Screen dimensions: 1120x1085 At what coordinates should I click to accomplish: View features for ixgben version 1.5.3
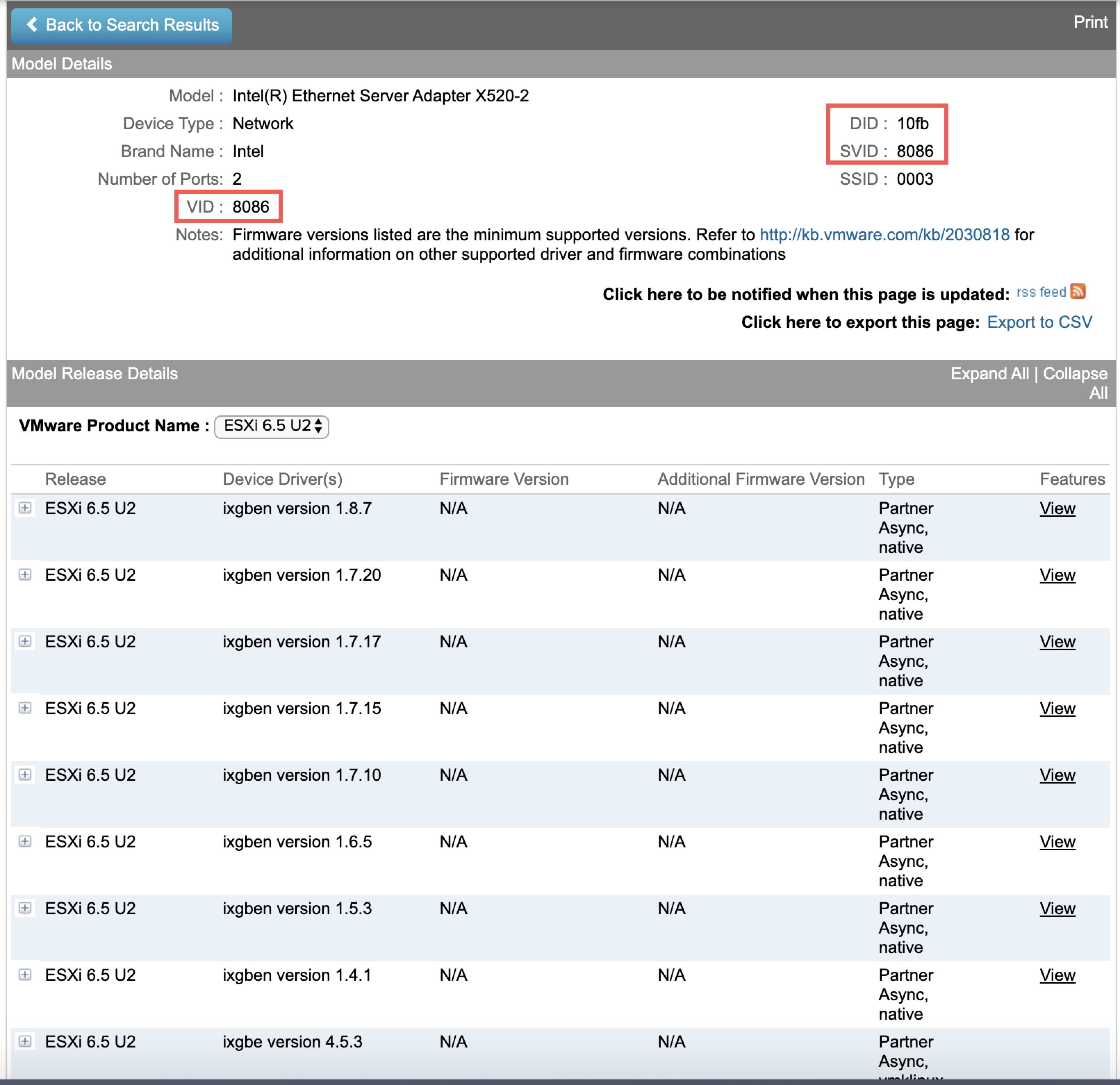pos(1057,909)
